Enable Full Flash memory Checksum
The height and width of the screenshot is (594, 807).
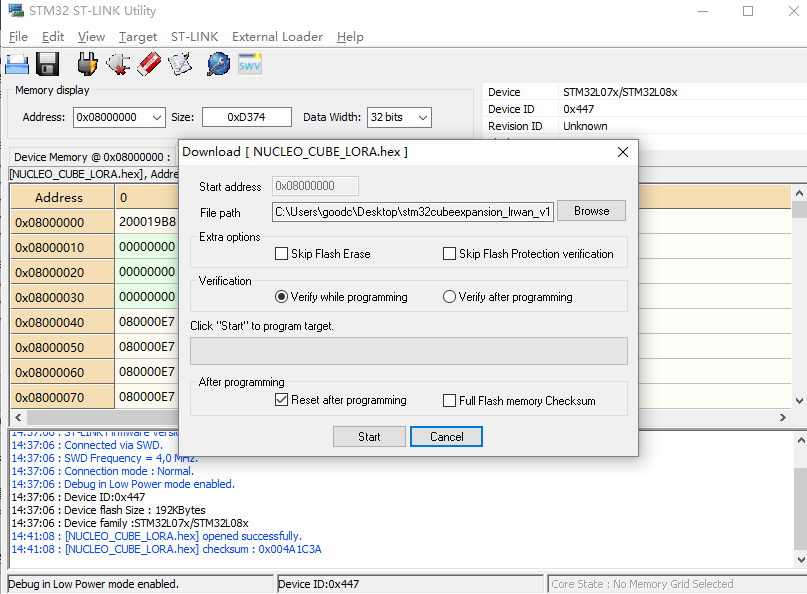click(x=449, y=400)
